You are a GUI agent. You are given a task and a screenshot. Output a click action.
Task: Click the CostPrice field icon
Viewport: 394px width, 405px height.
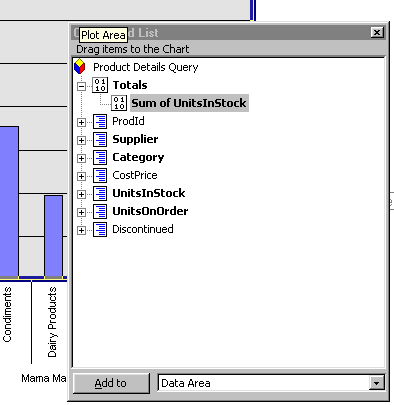click(100, 175)
